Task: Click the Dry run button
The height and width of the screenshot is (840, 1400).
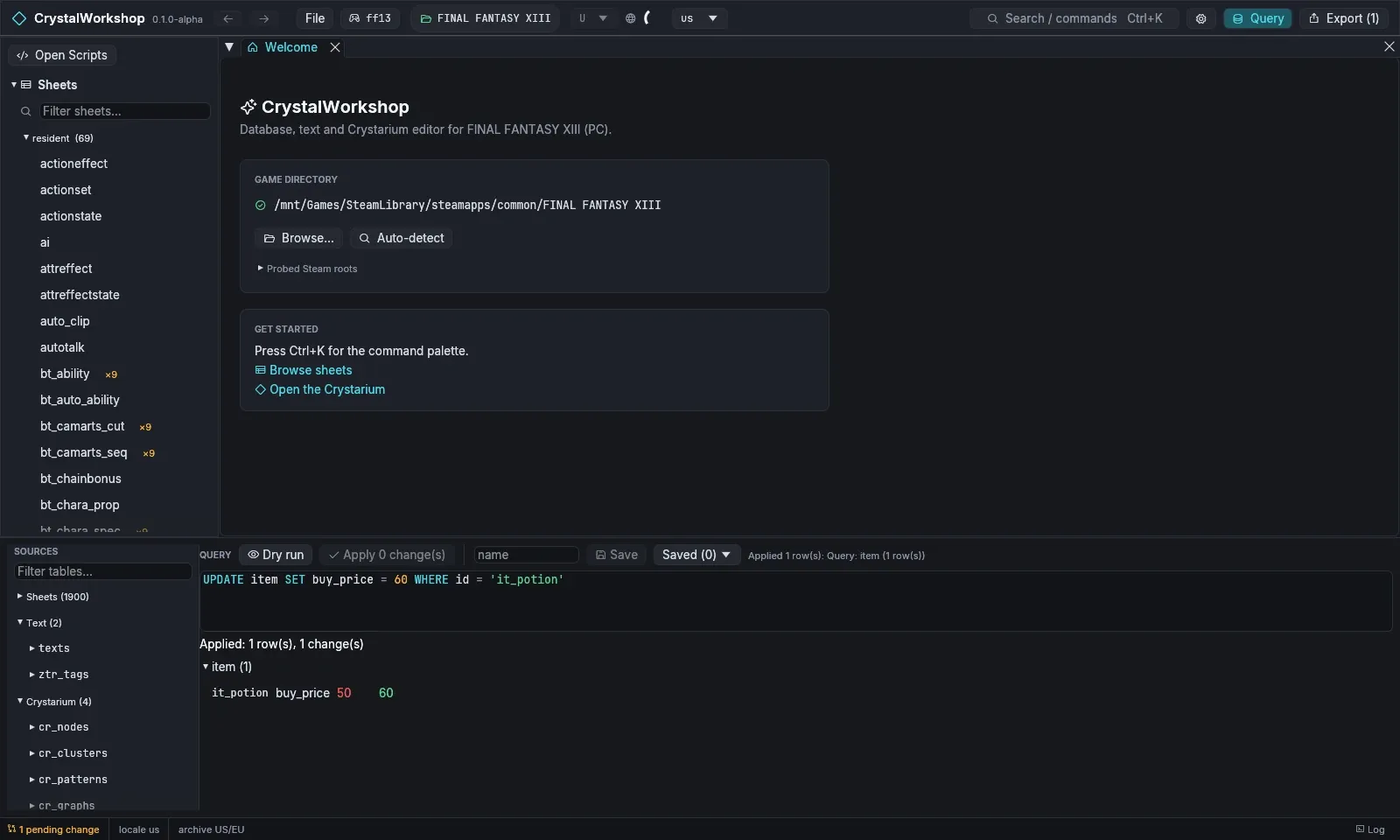Action: (x=276, y=555)
